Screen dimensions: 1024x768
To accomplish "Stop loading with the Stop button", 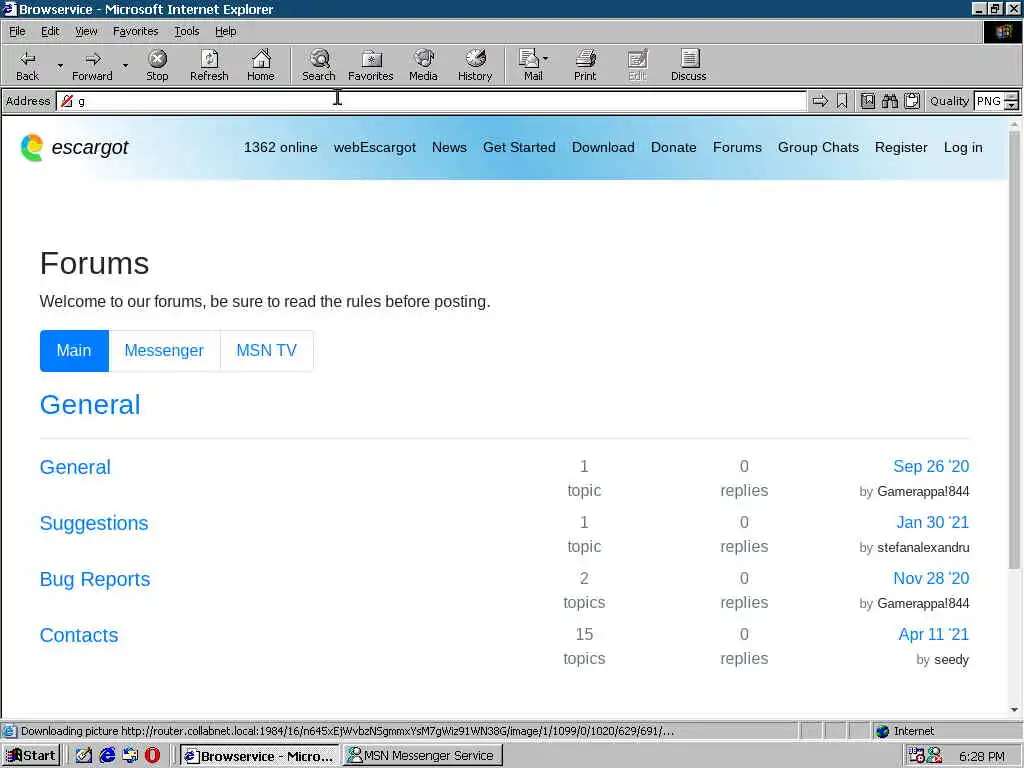I will click(x=157, y=65).
